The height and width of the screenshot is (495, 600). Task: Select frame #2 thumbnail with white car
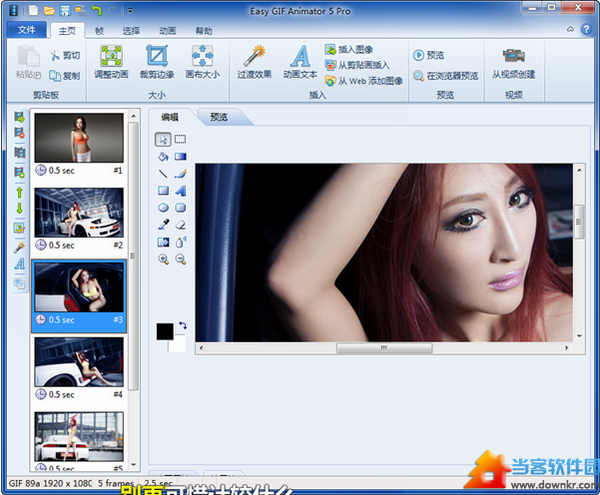79,212
